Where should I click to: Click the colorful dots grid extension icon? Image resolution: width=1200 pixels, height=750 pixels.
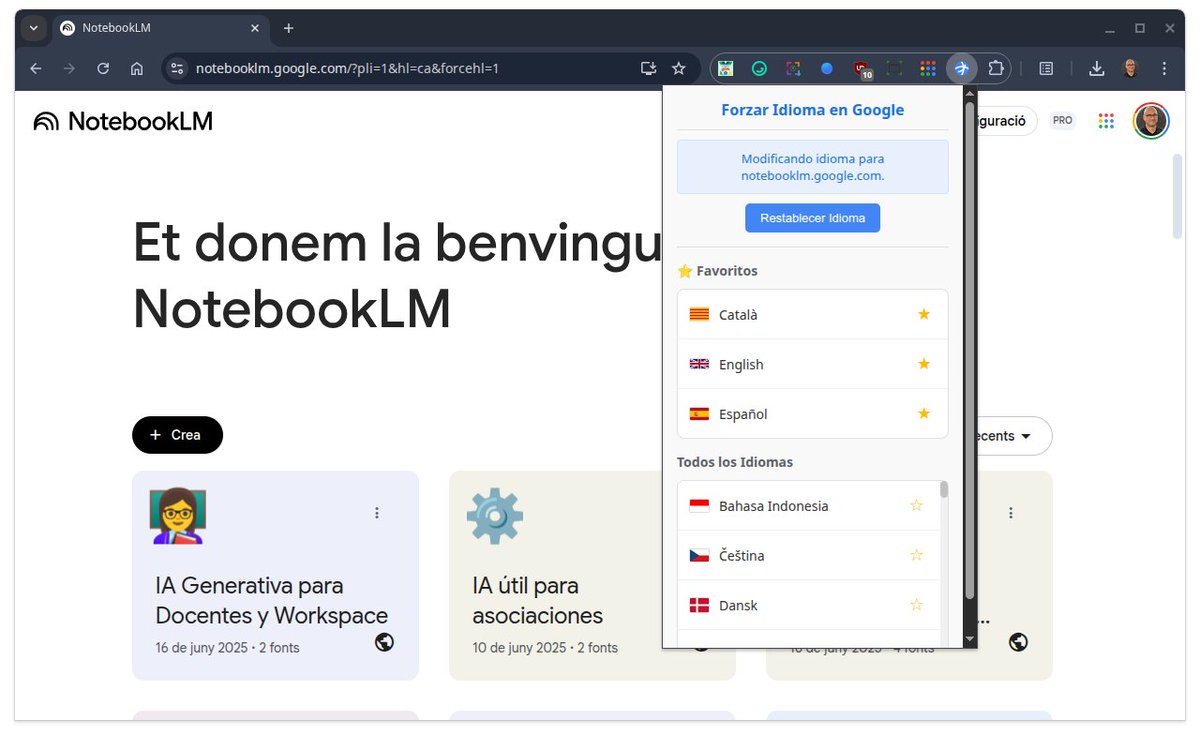click(x=928, y=69)
